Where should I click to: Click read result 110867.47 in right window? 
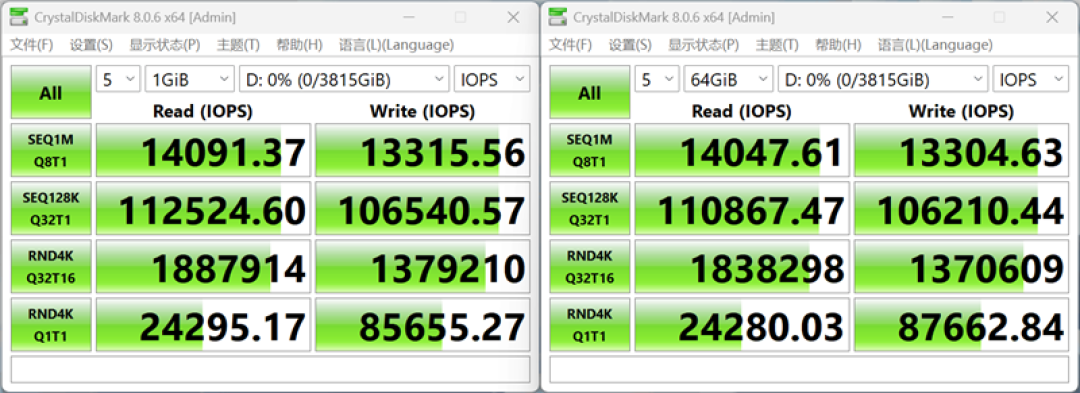tap(742, 209)
